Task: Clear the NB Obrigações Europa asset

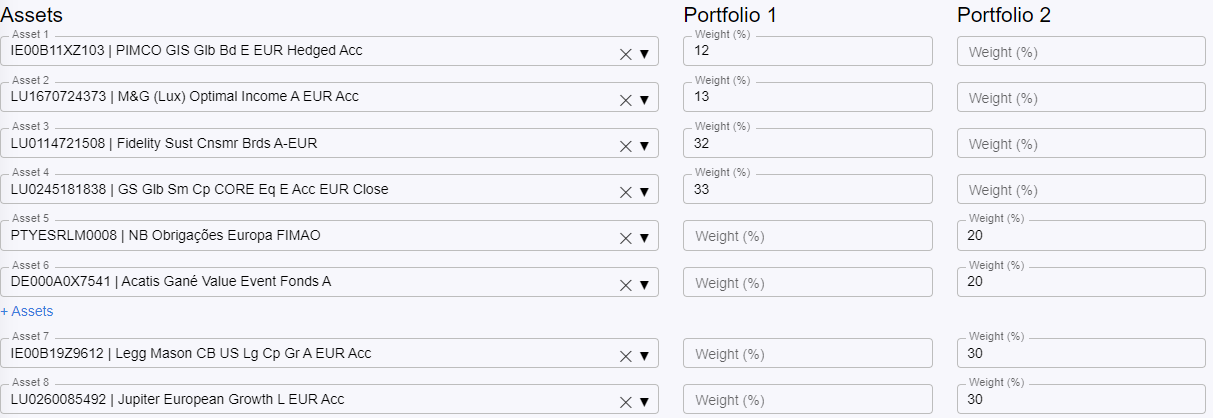Action: [x=626, y=238]
